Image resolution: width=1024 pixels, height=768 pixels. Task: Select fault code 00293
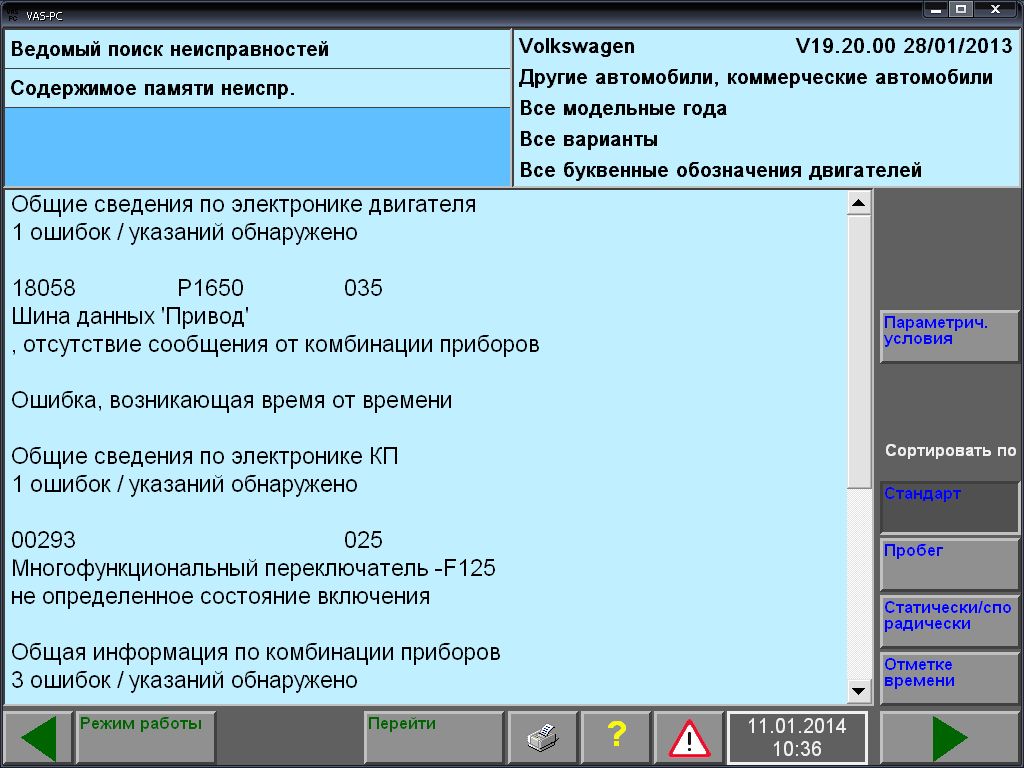click(x=44, y=540)
